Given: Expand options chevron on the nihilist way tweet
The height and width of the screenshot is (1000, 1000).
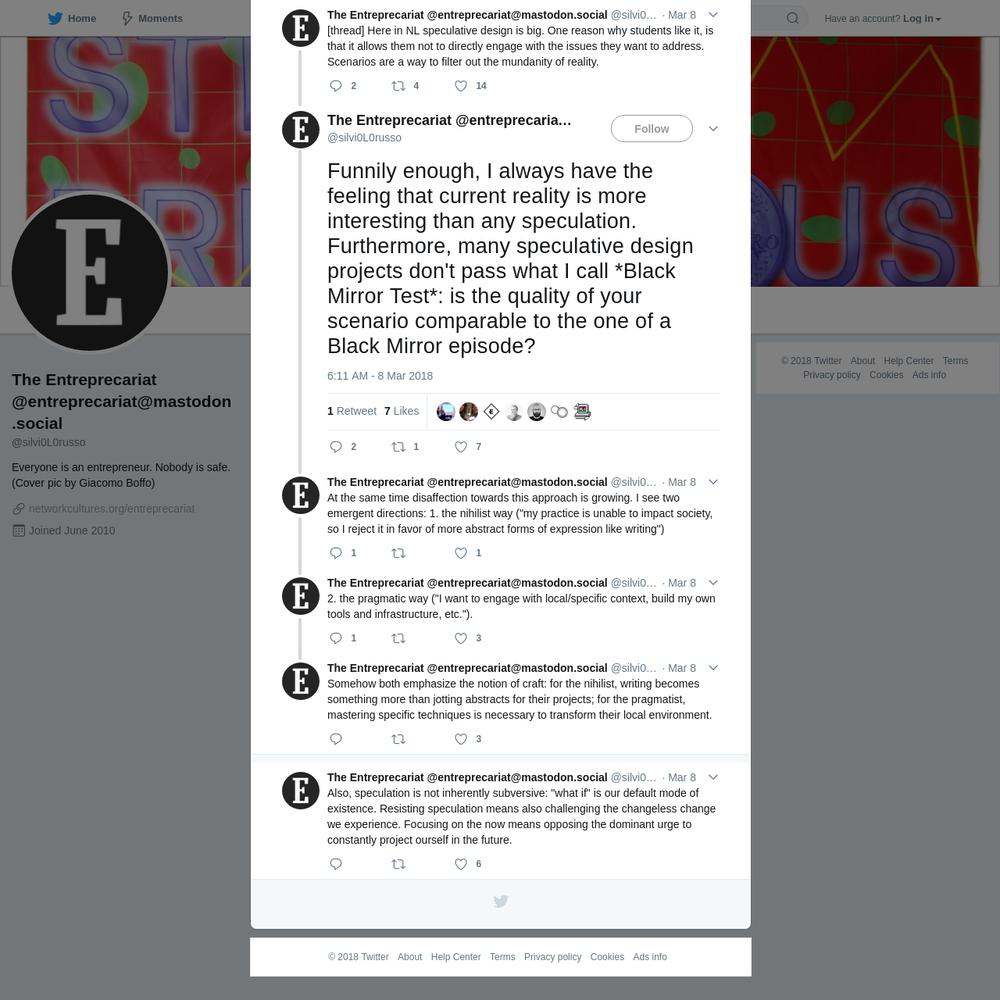Looking at the screenshot, I should pos(713,482).
